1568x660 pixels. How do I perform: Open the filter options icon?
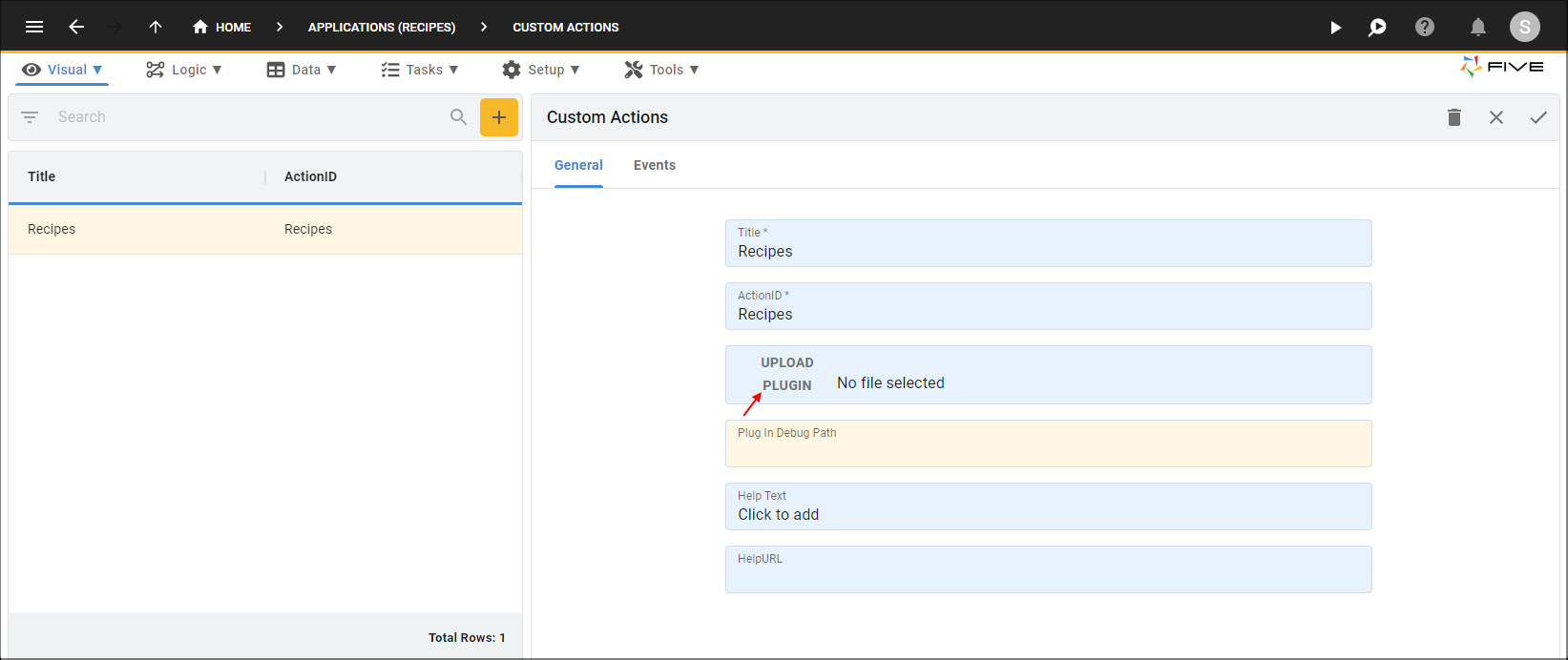(30, 117)
